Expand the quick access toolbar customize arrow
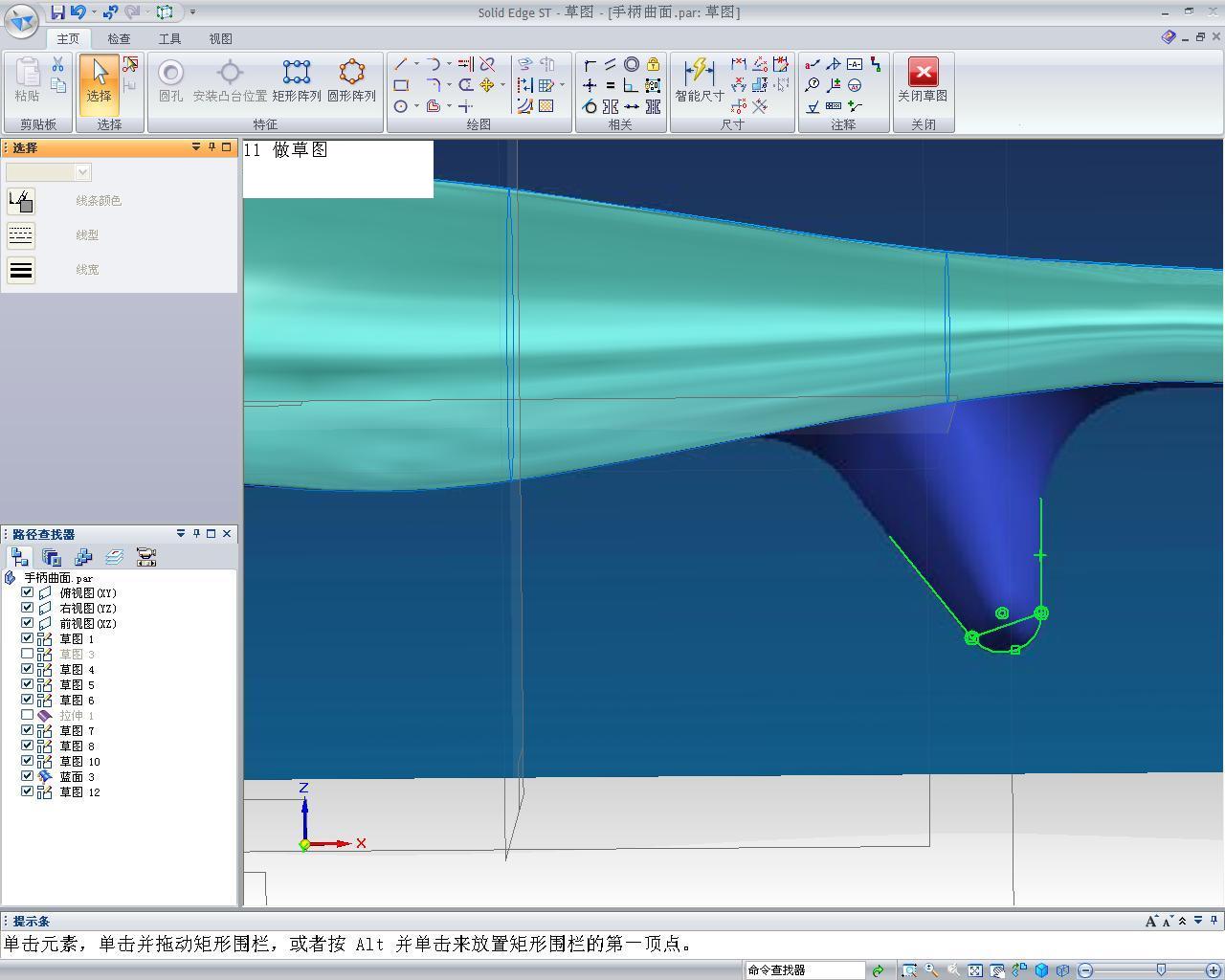 pyautogui.click(x=192, y=12)
